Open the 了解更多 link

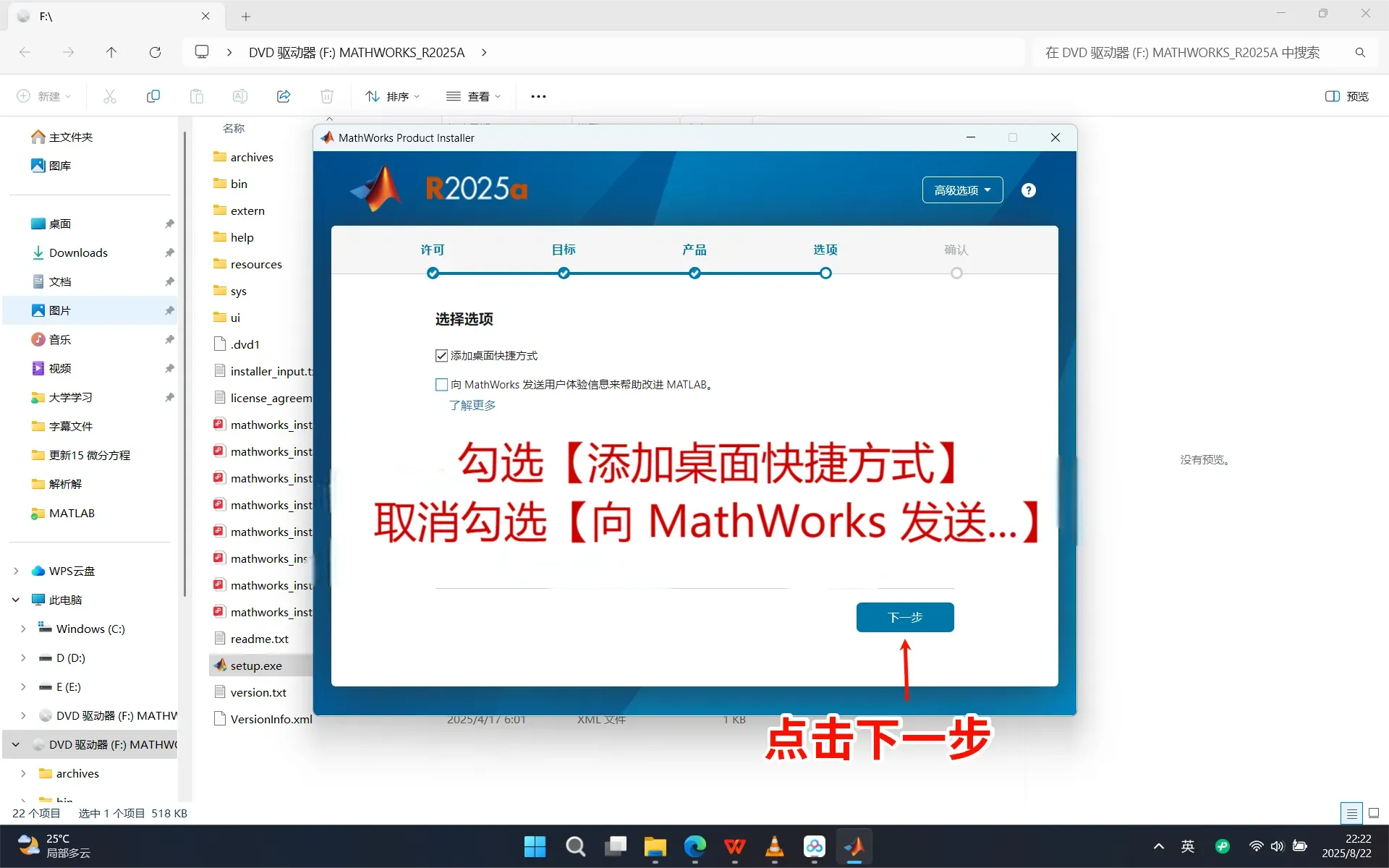click(472, 405)
